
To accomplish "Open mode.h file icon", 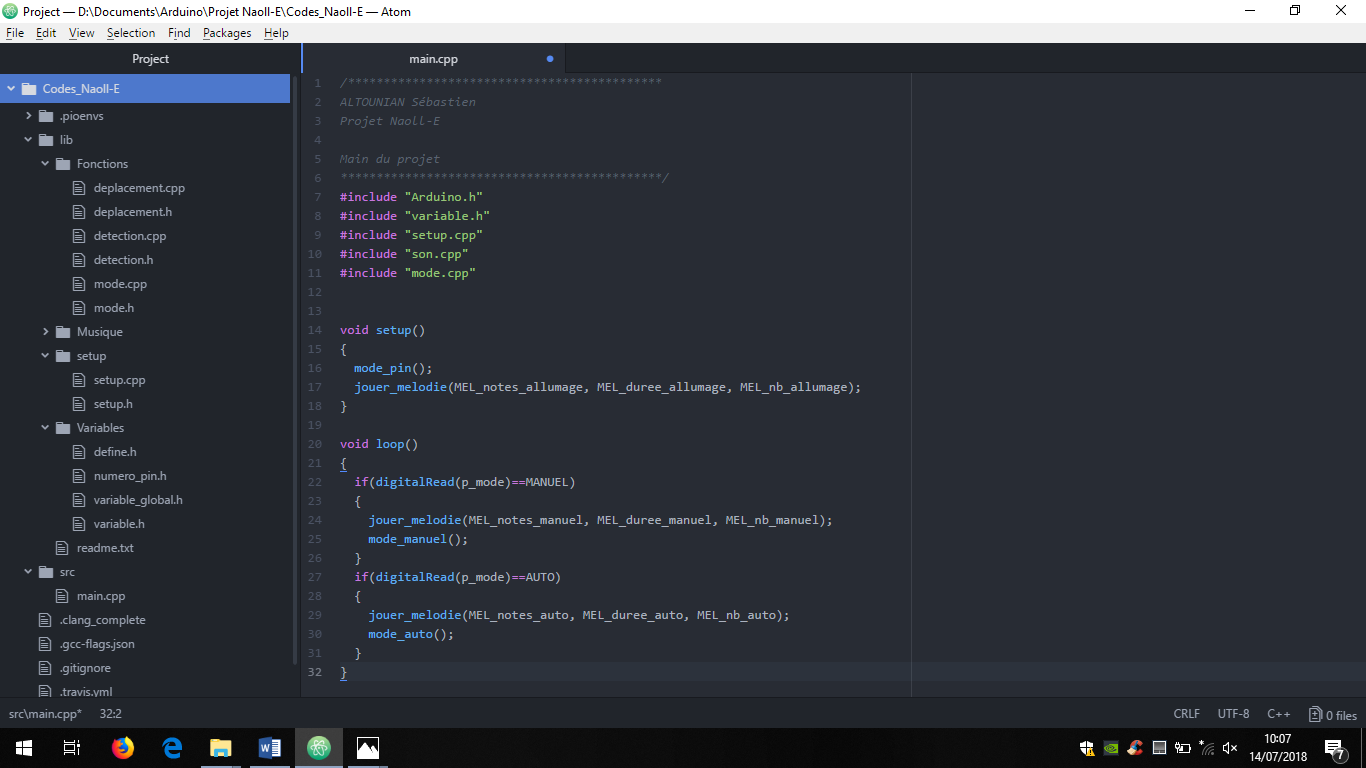I will pyautogui.click(x=80, y=308).
